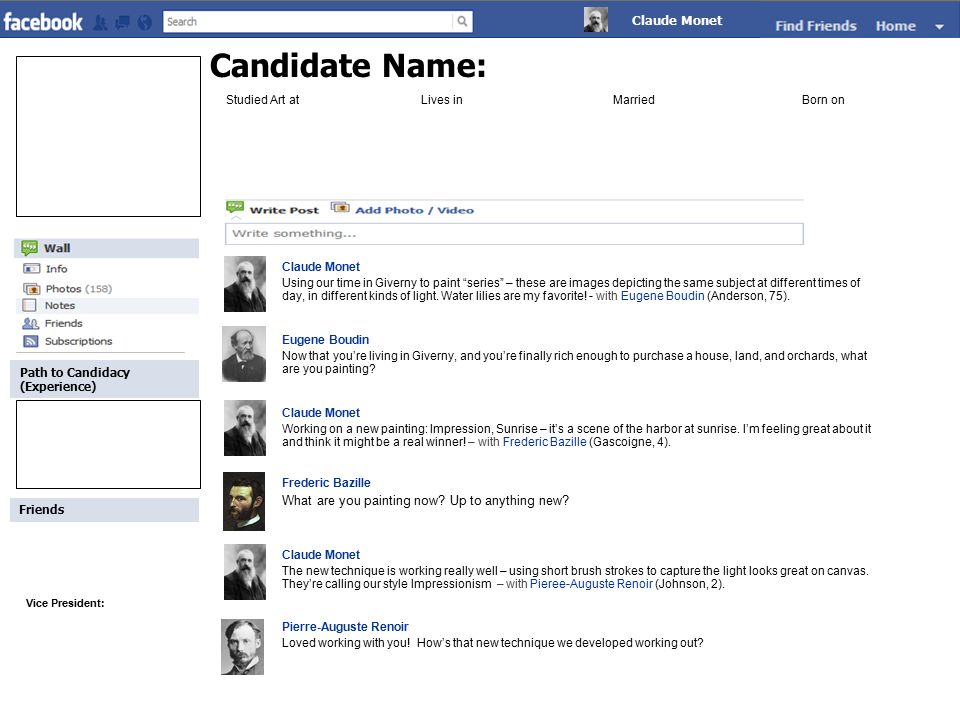
Task: Click Pierre-Auguste Renoir's profile thumbnail
Action: (243, 647)
